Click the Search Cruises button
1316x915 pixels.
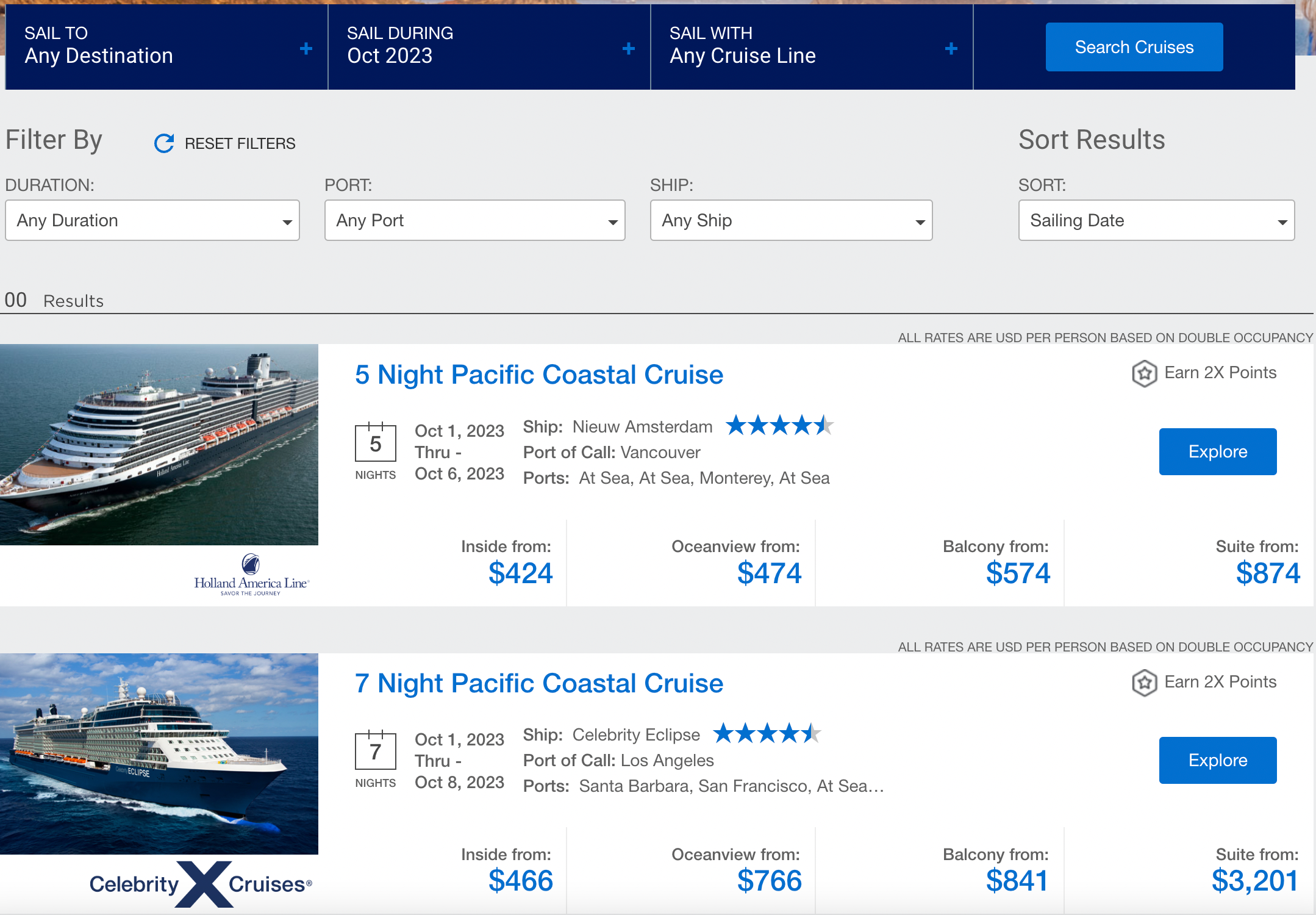[1134, 46]
